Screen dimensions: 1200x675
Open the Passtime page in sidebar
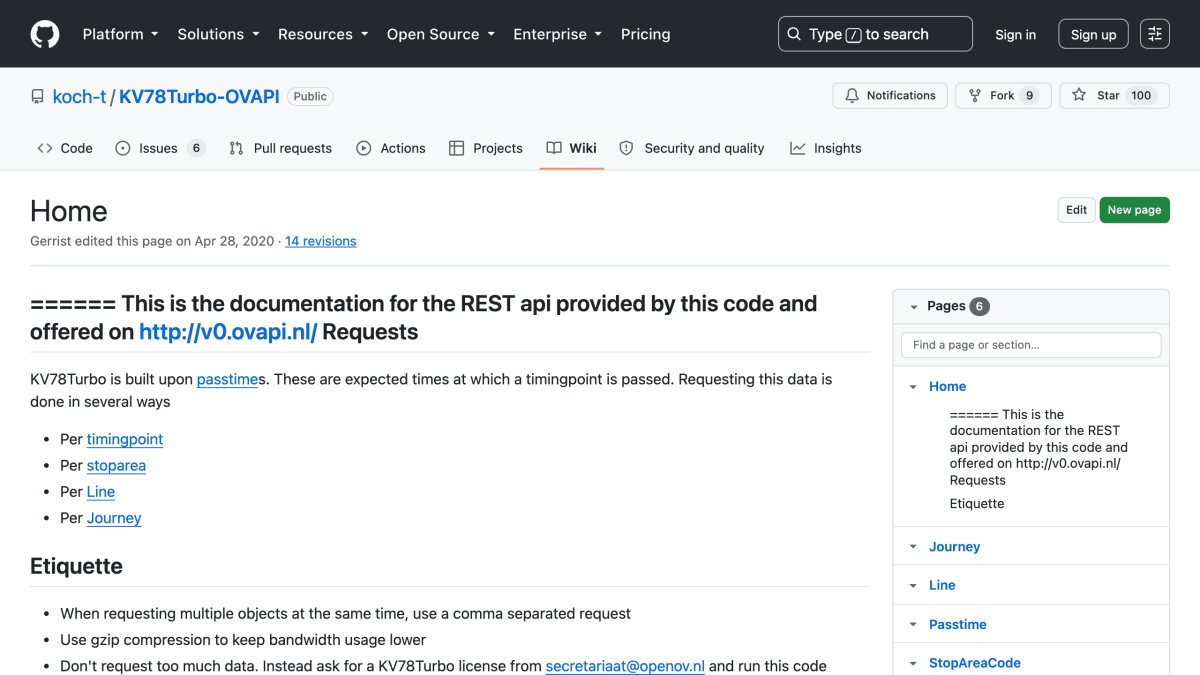tap(957, 625)
